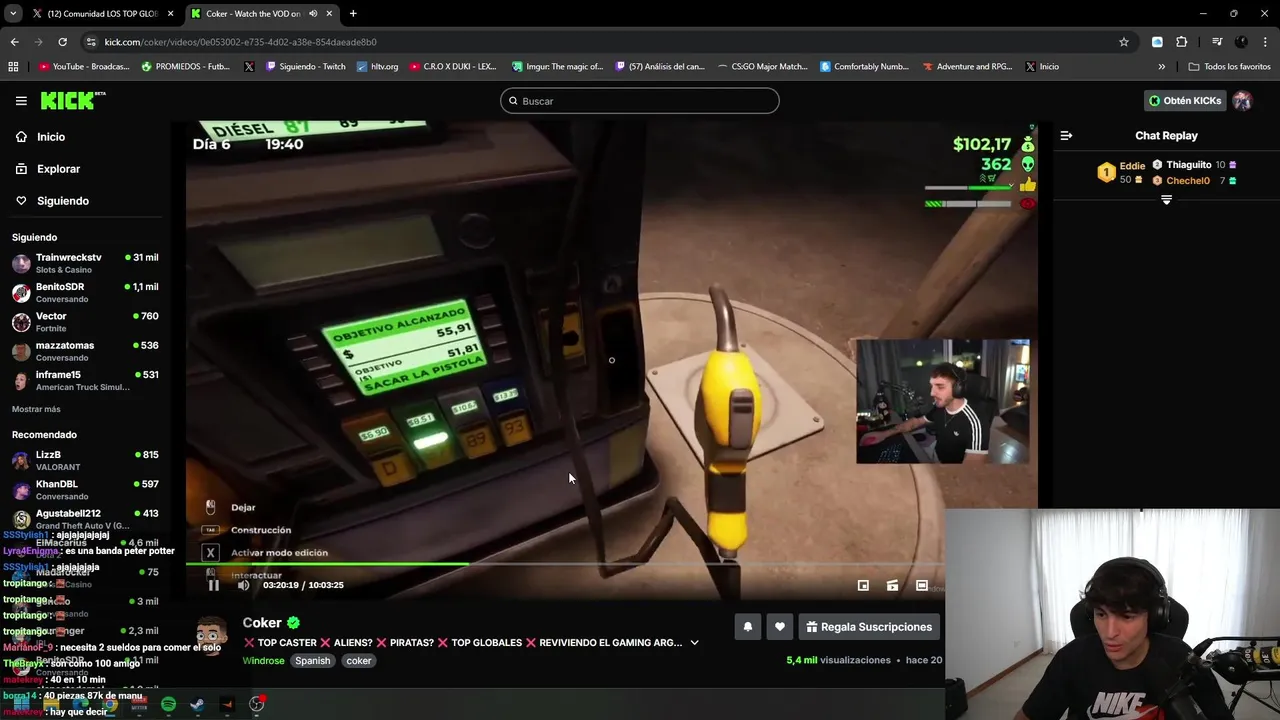Open the Agustabell212 recommended channel
Viewport: 1280px width, 720px height.
point(85,519)
